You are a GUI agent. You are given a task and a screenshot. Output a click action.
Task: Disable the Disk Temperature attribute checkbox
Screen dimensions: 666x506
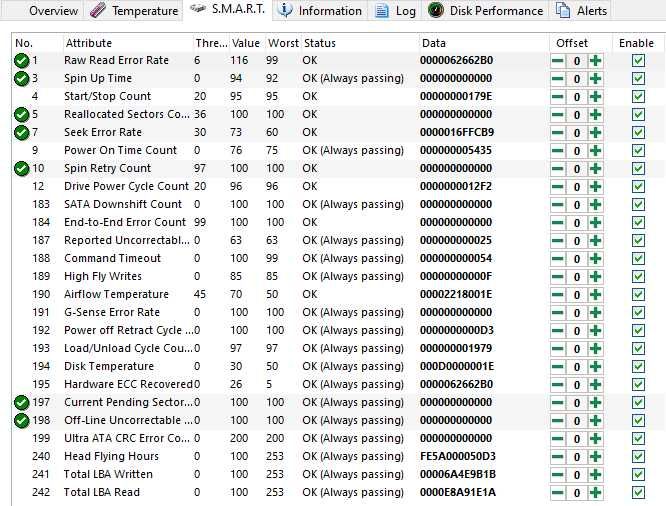[x=638, y=367]
